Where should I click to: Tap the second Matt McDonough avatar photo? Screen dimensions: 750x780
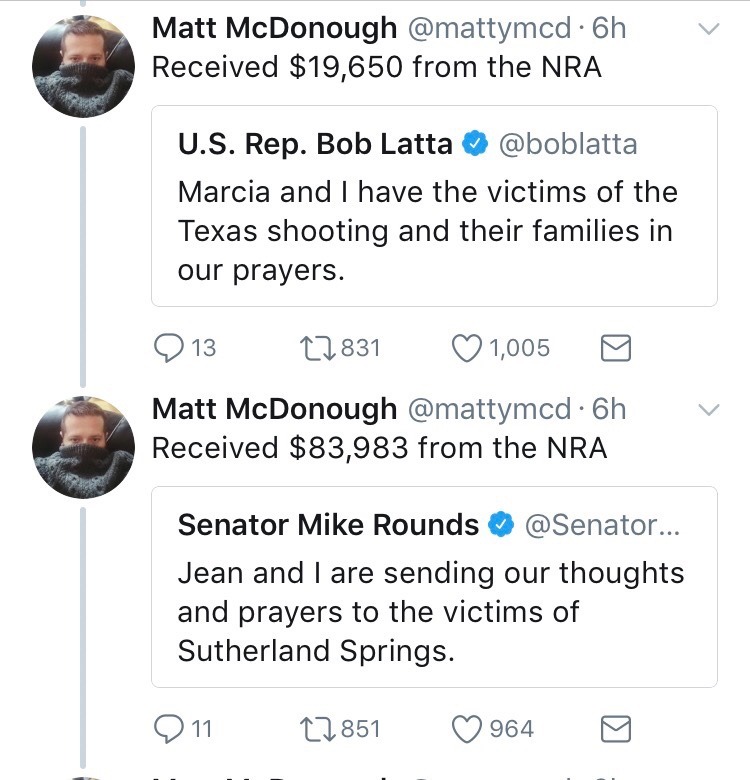84,447
